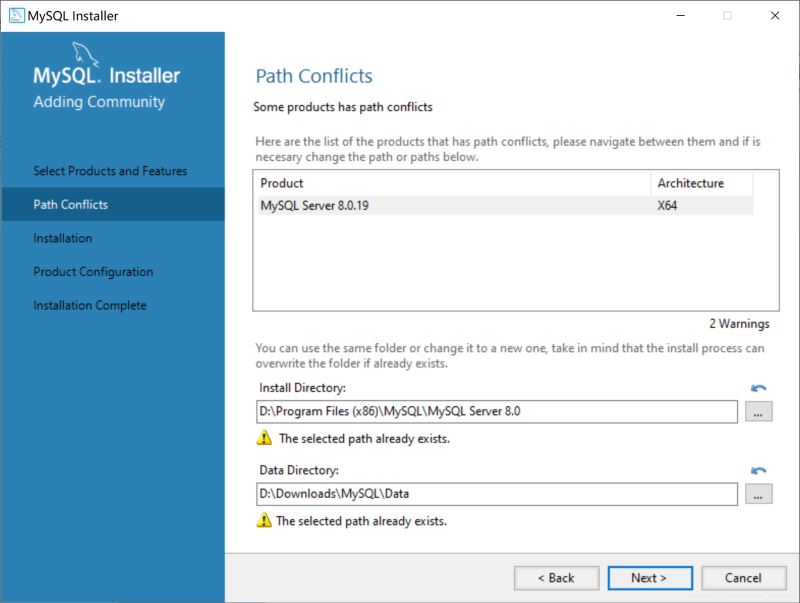
Task: Click the Data Directory revert arrow icon
Action: [757, 471]
